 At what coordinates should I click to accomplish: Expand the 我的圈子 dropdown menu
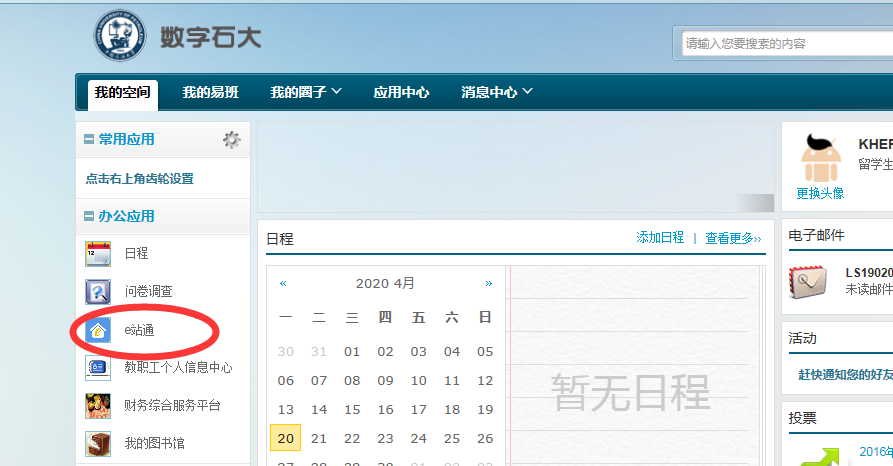306,92
